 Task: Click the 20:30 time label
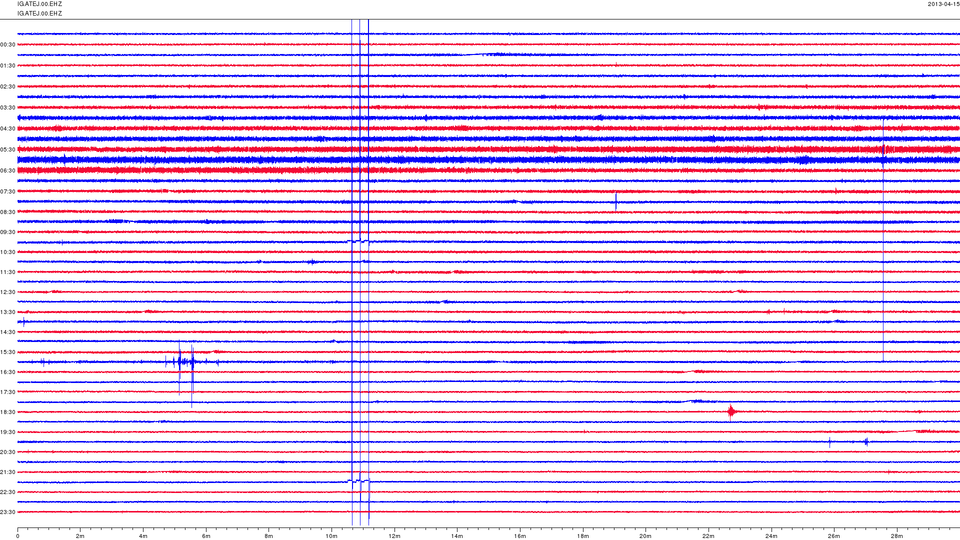pyautogui.click(x=8, y=452)
